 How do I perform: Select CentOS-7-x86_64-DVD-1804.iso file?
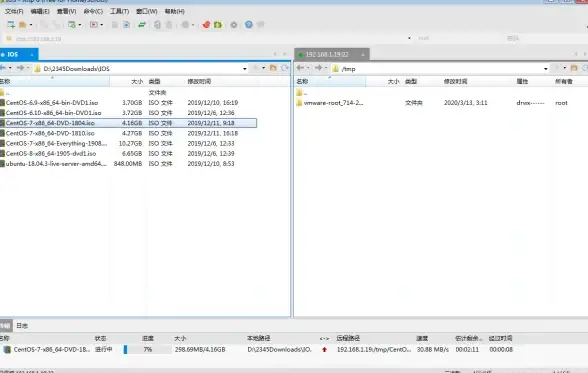tap(50, 123)
